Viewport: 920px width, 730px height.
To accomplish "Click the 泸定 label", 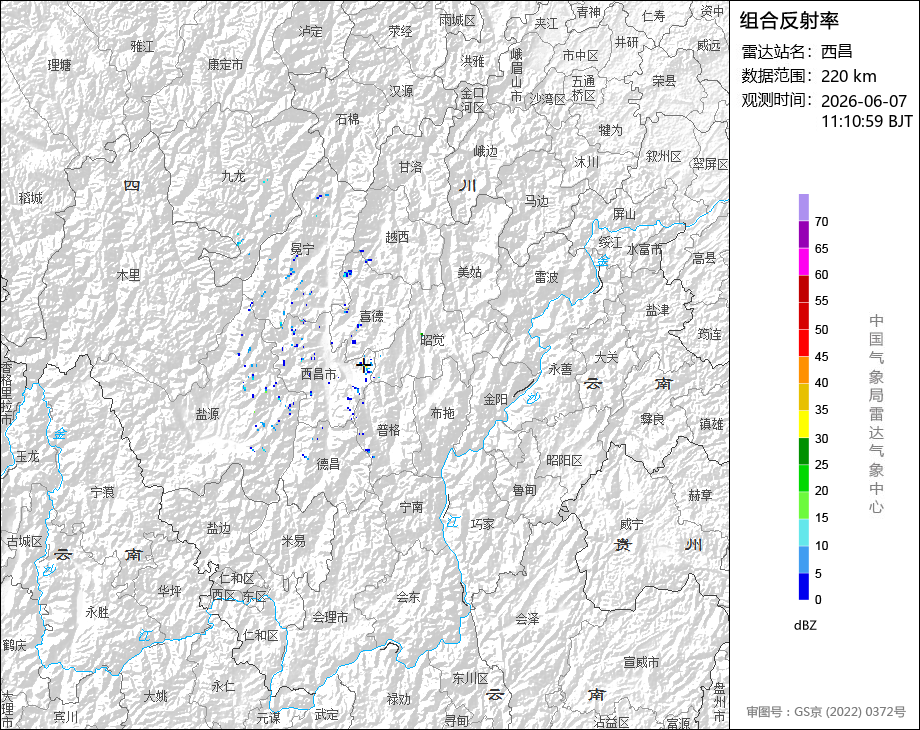I will (310, 31).
